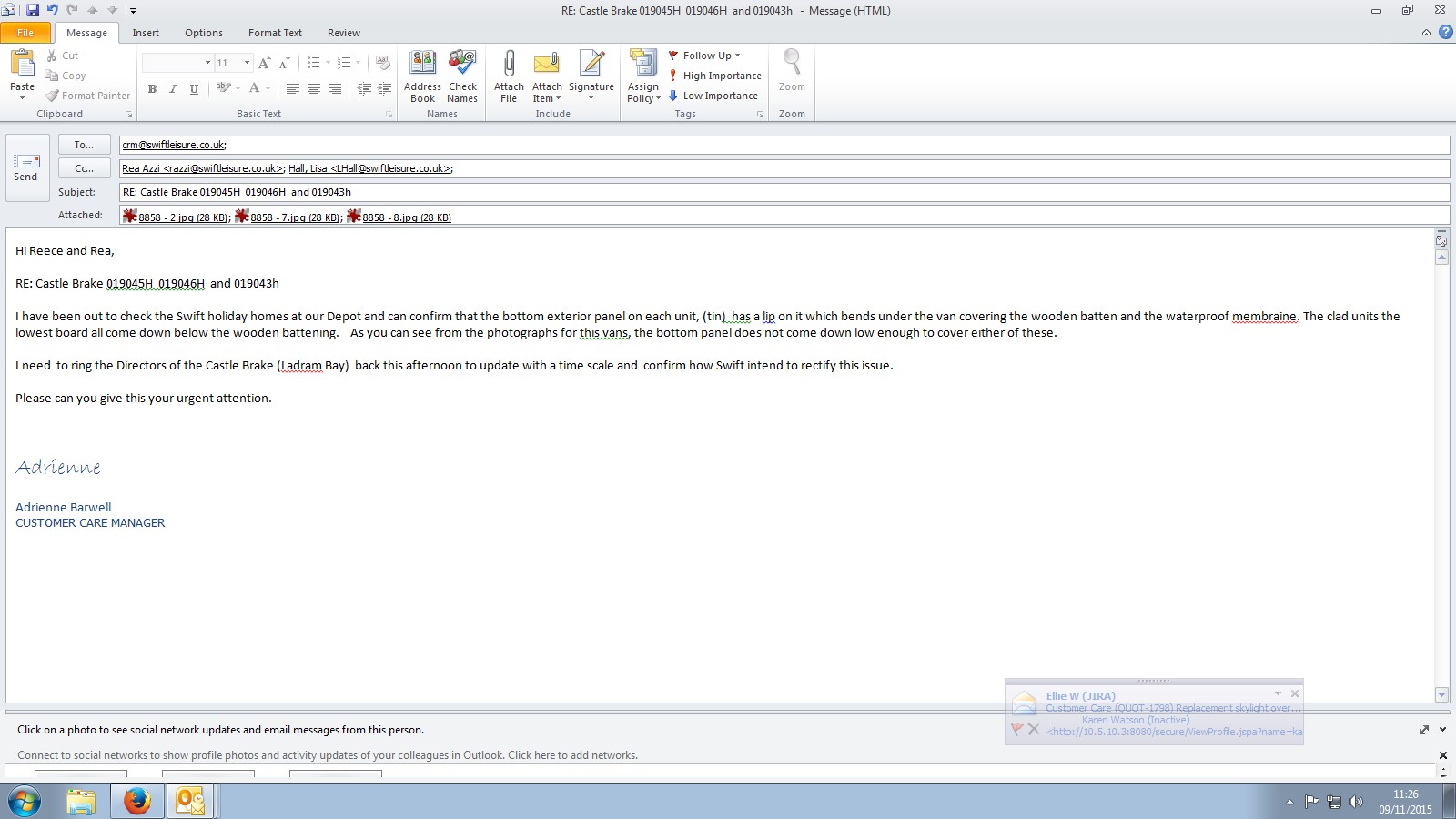Expand the Paste options arrow

22,97
